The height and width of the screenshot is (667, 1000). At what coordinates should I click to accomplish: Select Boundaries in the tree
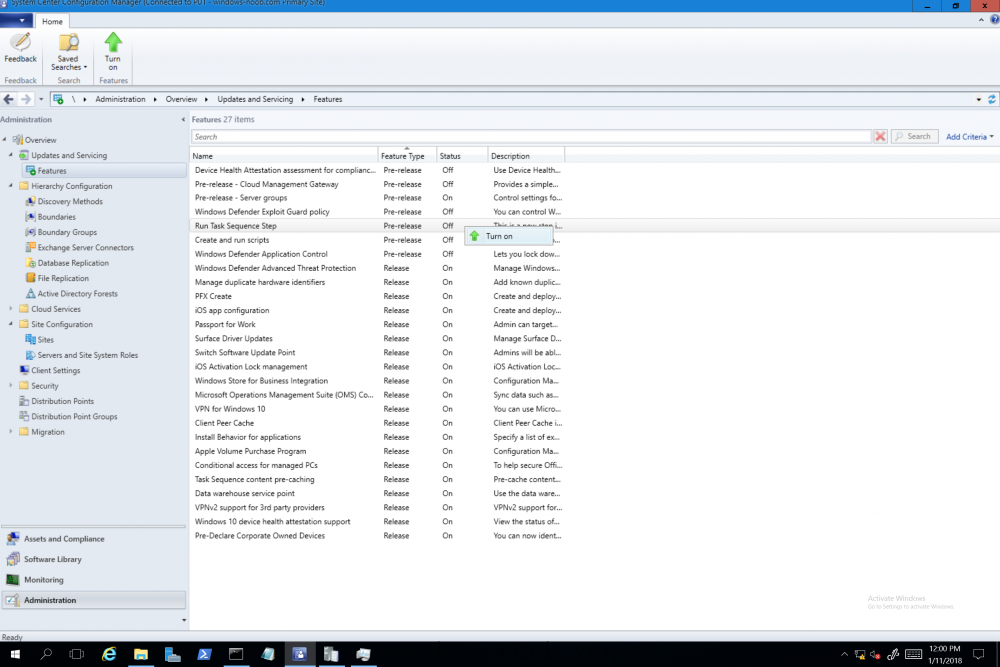pyautogui.click(x=56, y=217)
